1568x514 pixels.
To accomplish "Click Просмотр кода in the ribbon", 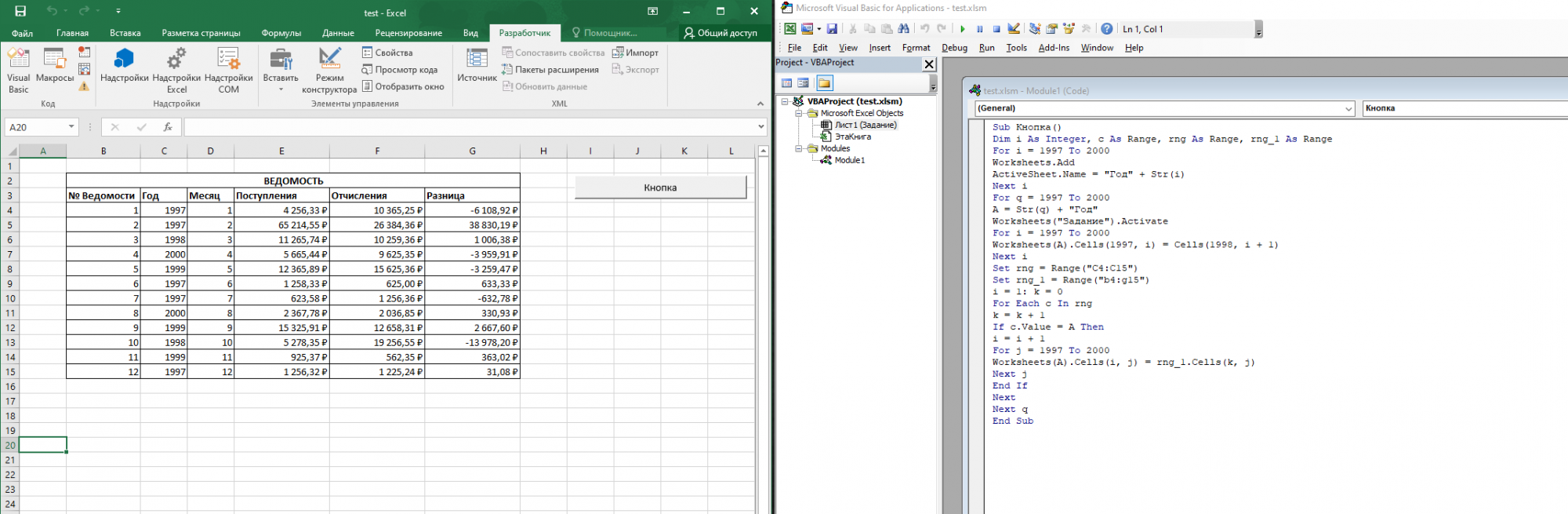I will pos(400,70).
